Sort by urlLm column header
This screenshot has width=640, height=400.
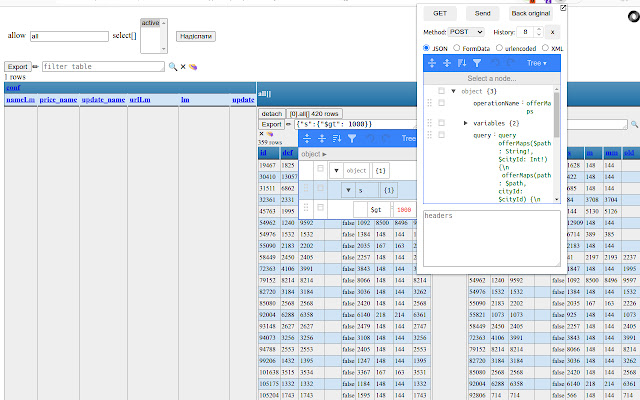pyautogui.click(x=140, y=100)
